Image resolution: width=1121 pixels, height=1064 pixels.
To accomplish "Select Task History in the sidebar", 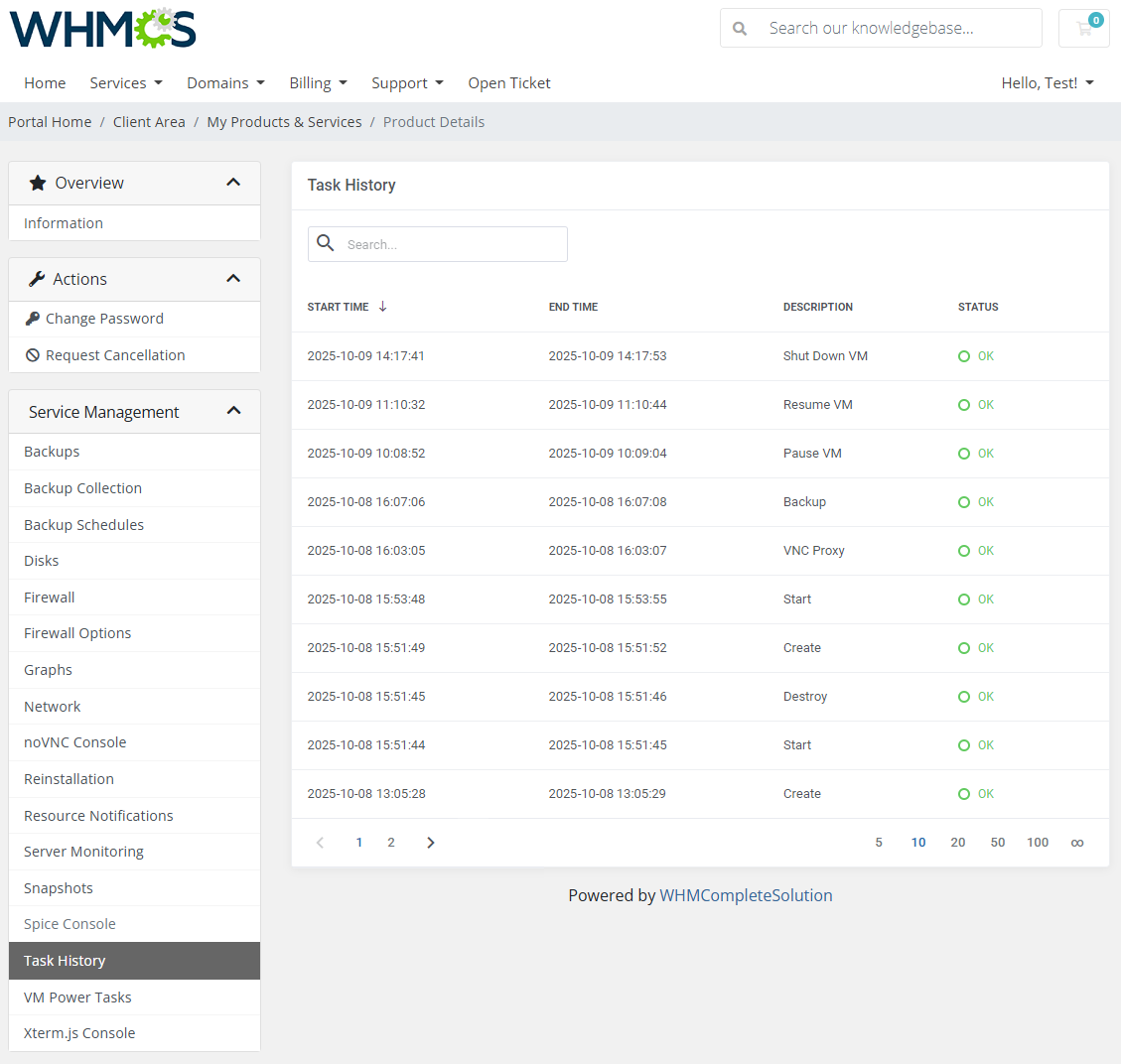I will click(65, 960).
